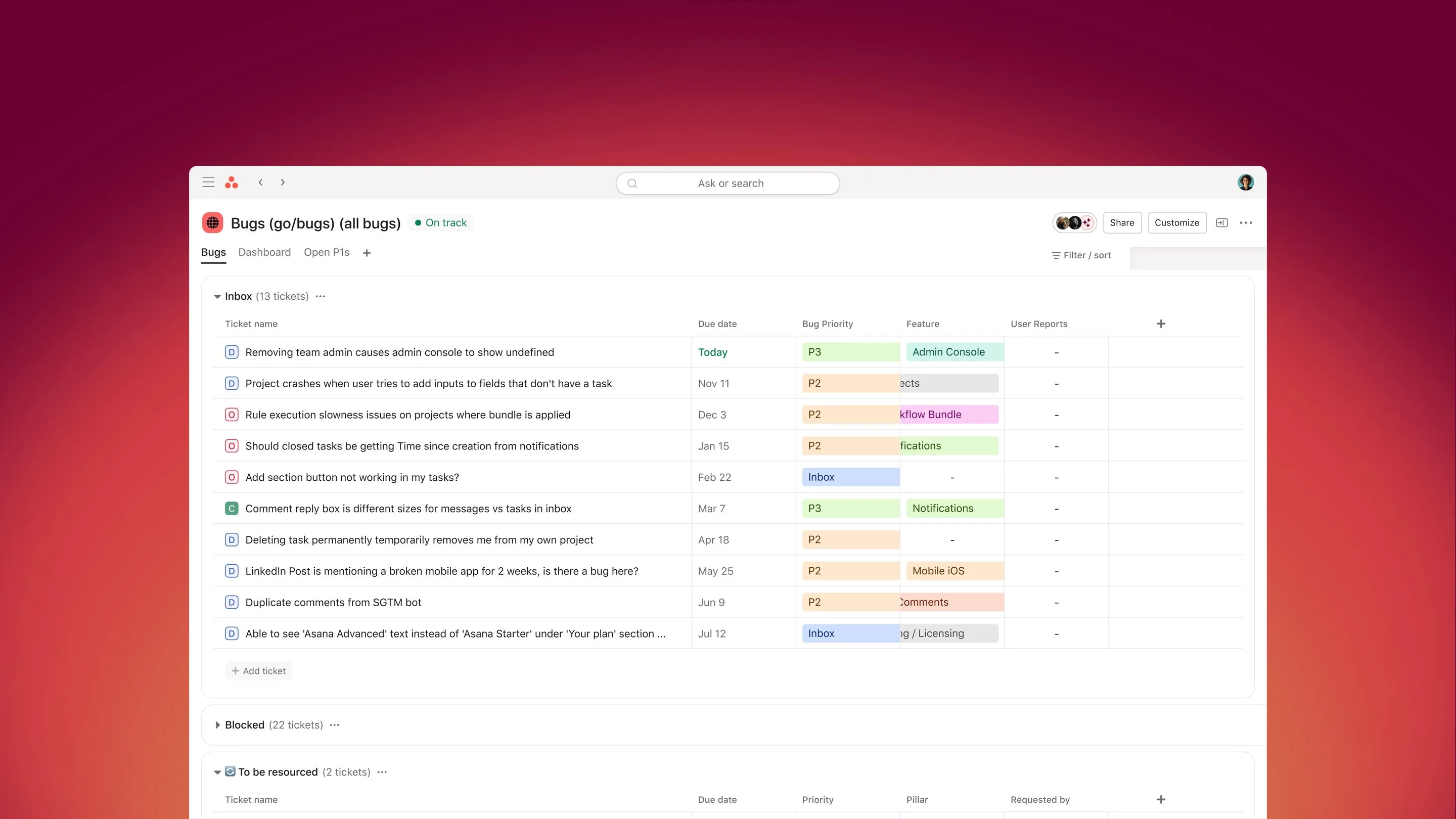
Task: Toggle the details side panel icon
Action: 1221,222
